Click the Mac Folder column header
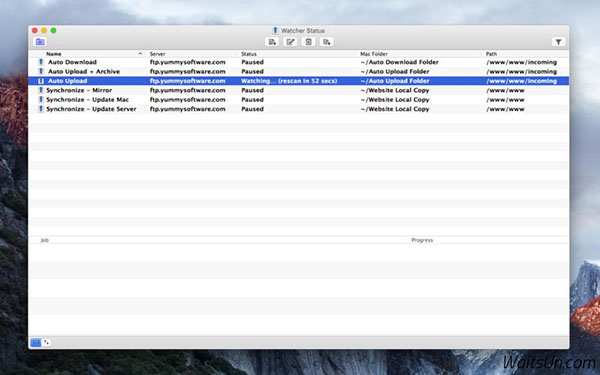The image size is (600, 375). tap(374, 54)
